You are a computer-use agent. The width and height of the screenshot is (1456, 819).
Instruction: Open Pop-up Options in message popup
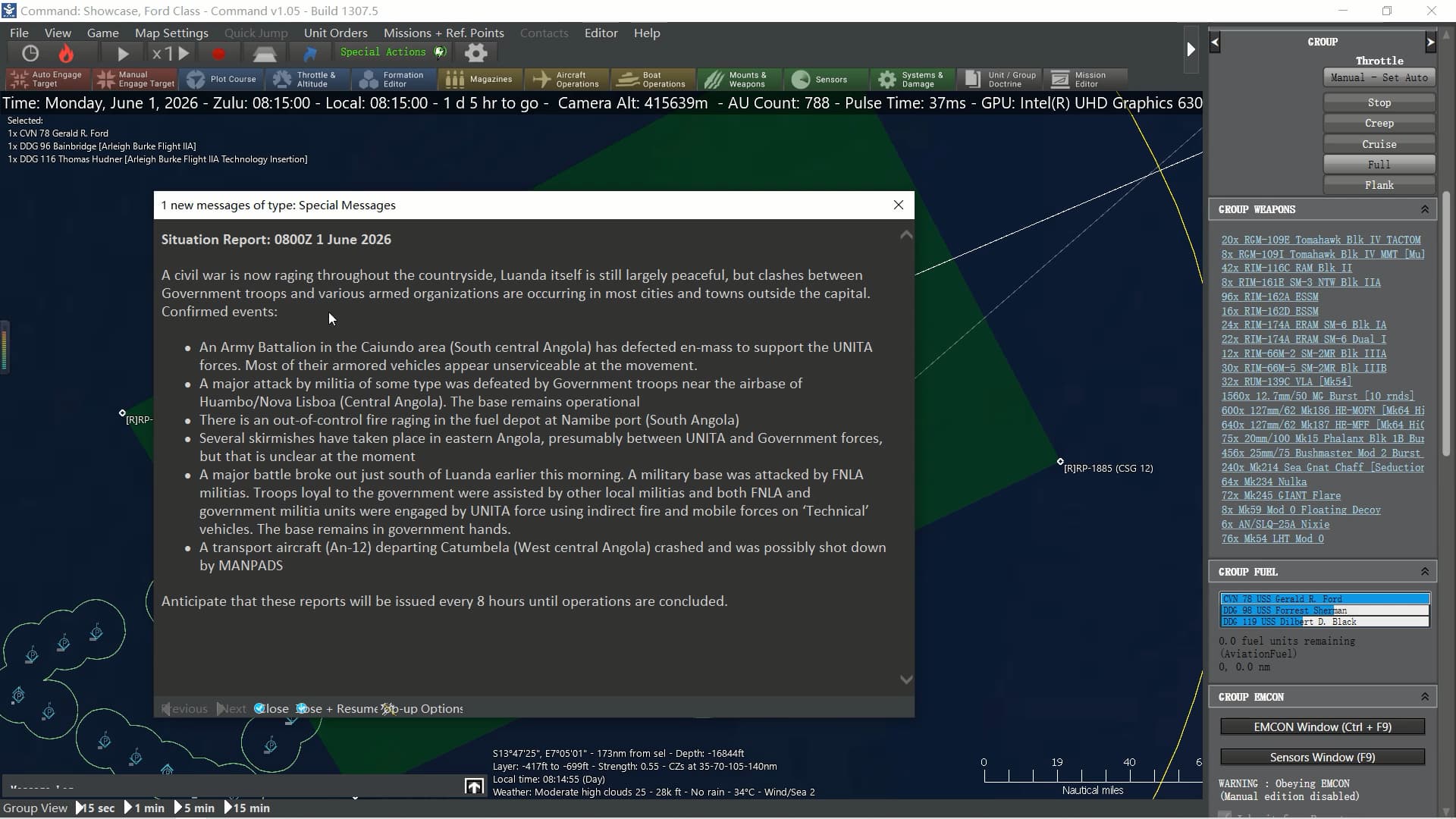[x=422, y=708]
